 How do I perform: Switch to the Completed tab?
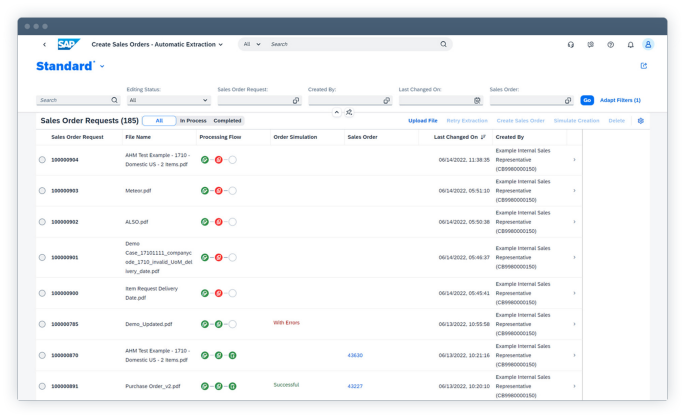[227, 121]
